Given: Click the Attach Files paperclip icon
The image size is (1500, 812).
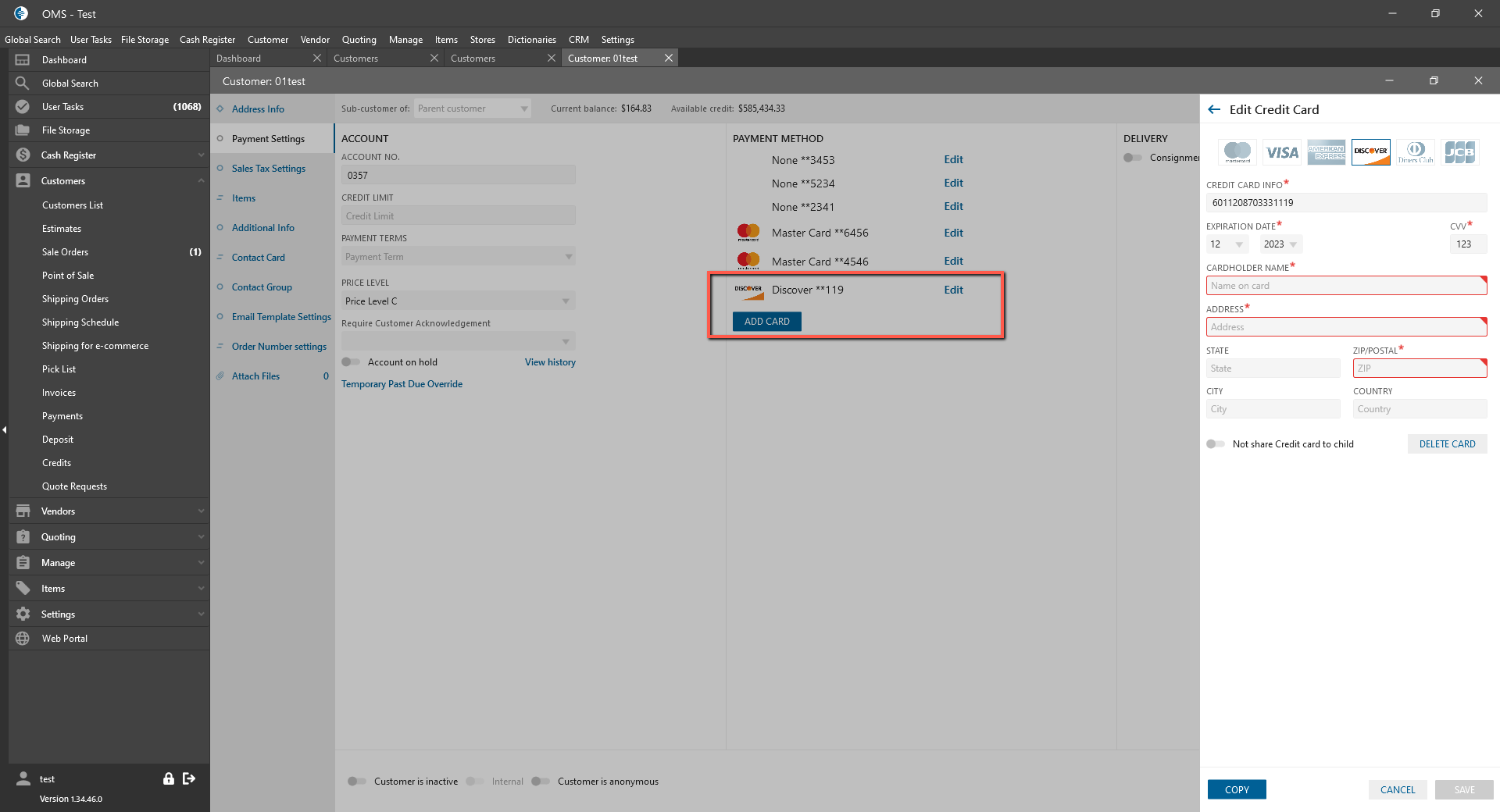Looking at the screenshot, I should point(220,376).
